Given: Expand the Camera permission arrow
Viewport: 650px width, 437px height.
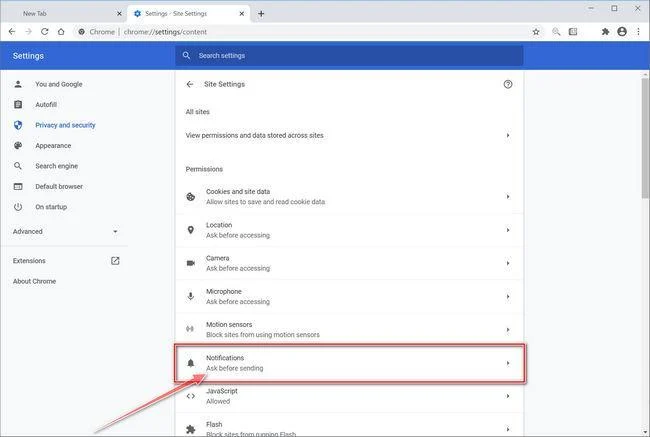Looking at the screenshot, I should point(508,263).
